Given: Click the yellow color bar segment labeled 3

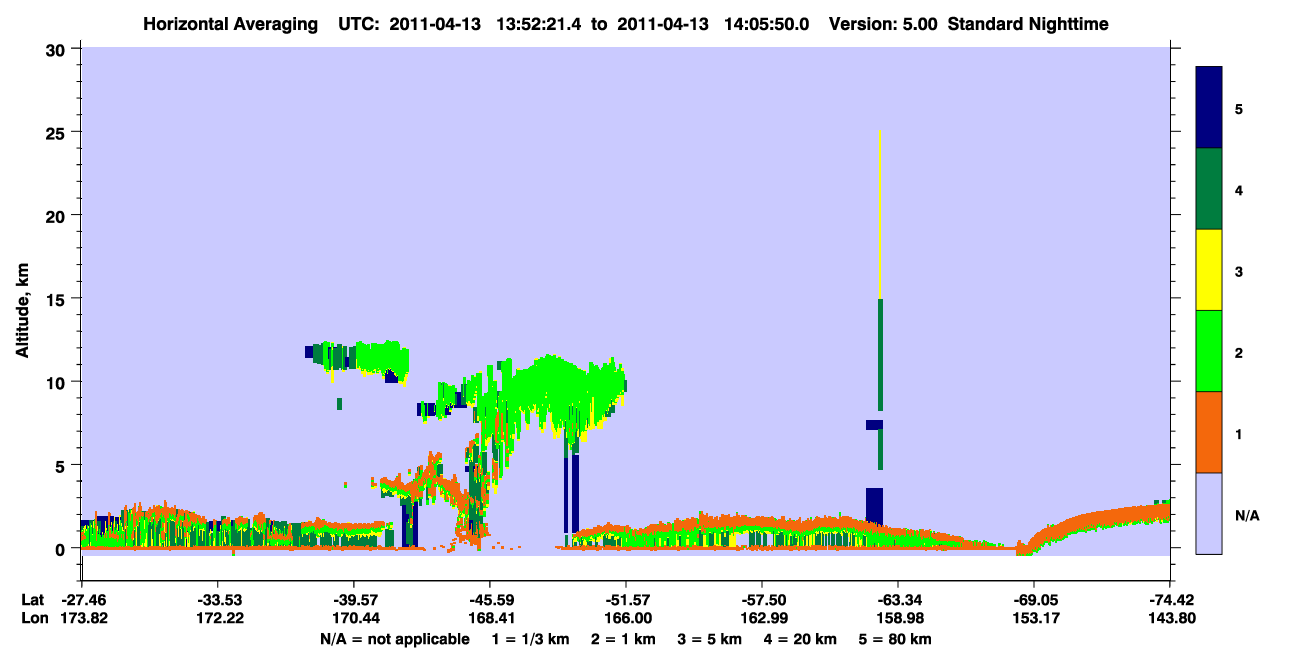Looking at the screenshot, I should 1209,270.
